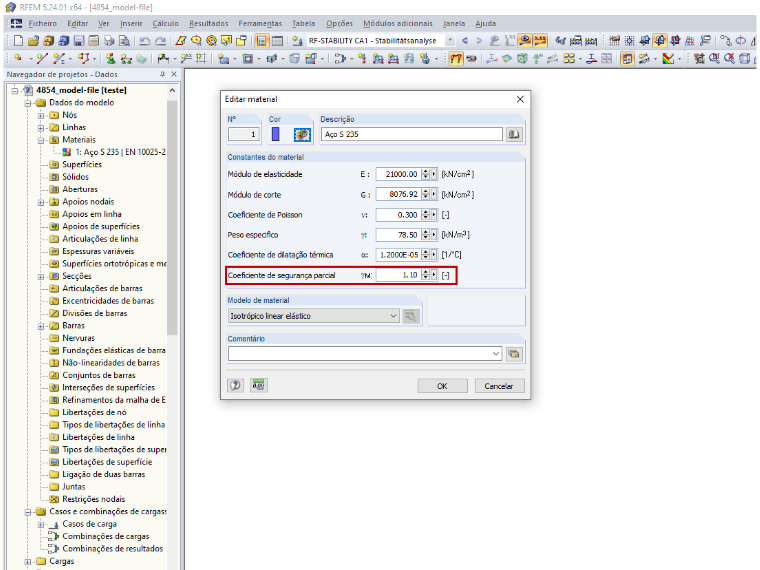Viewport: 760px width, 570px height.
Task: Click the rainbow color scale icon
Action: [668, 59]
